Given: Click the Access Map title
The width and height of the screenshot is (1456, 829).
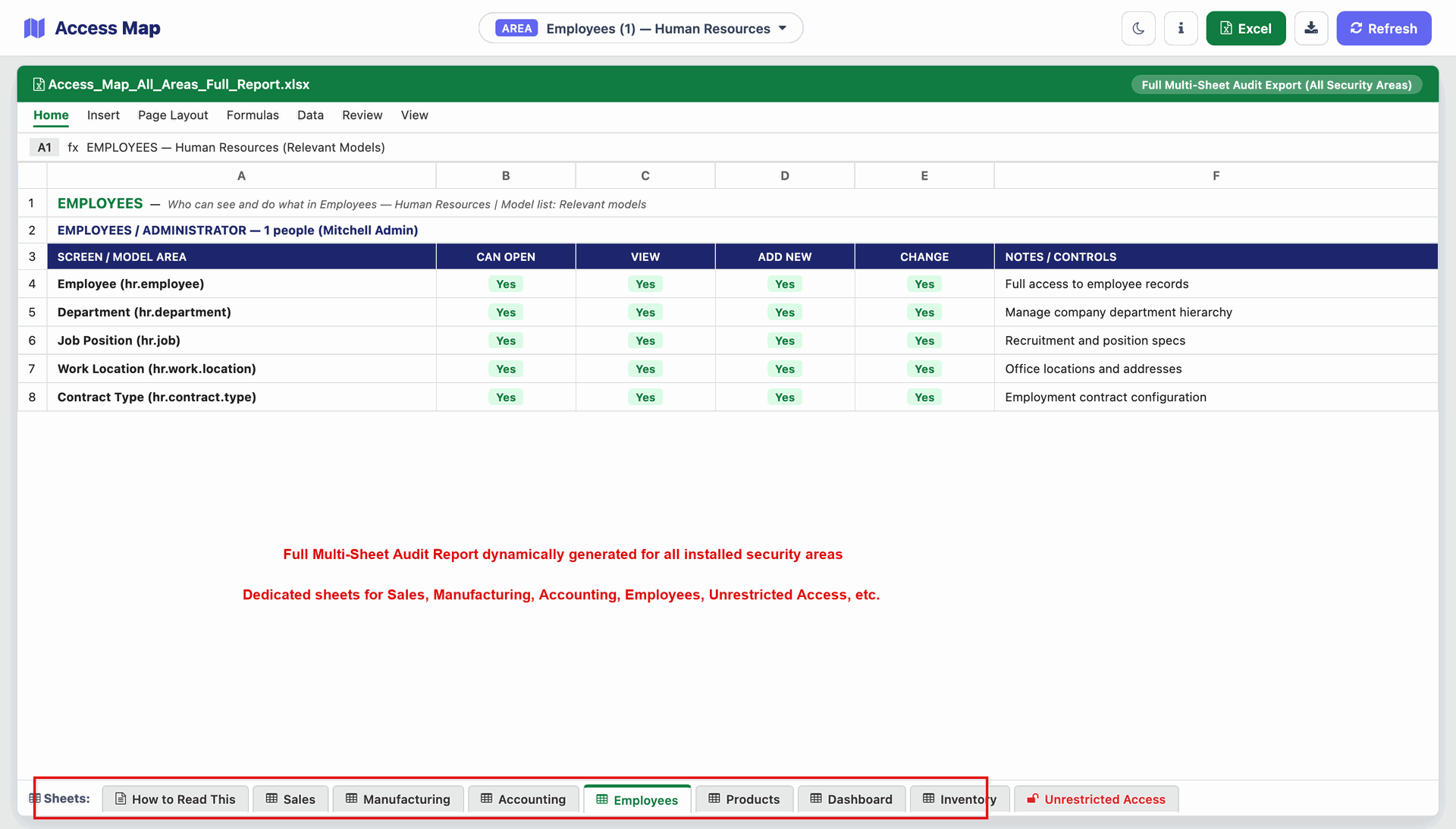Looking at the screenshot, I should [108, 28].
